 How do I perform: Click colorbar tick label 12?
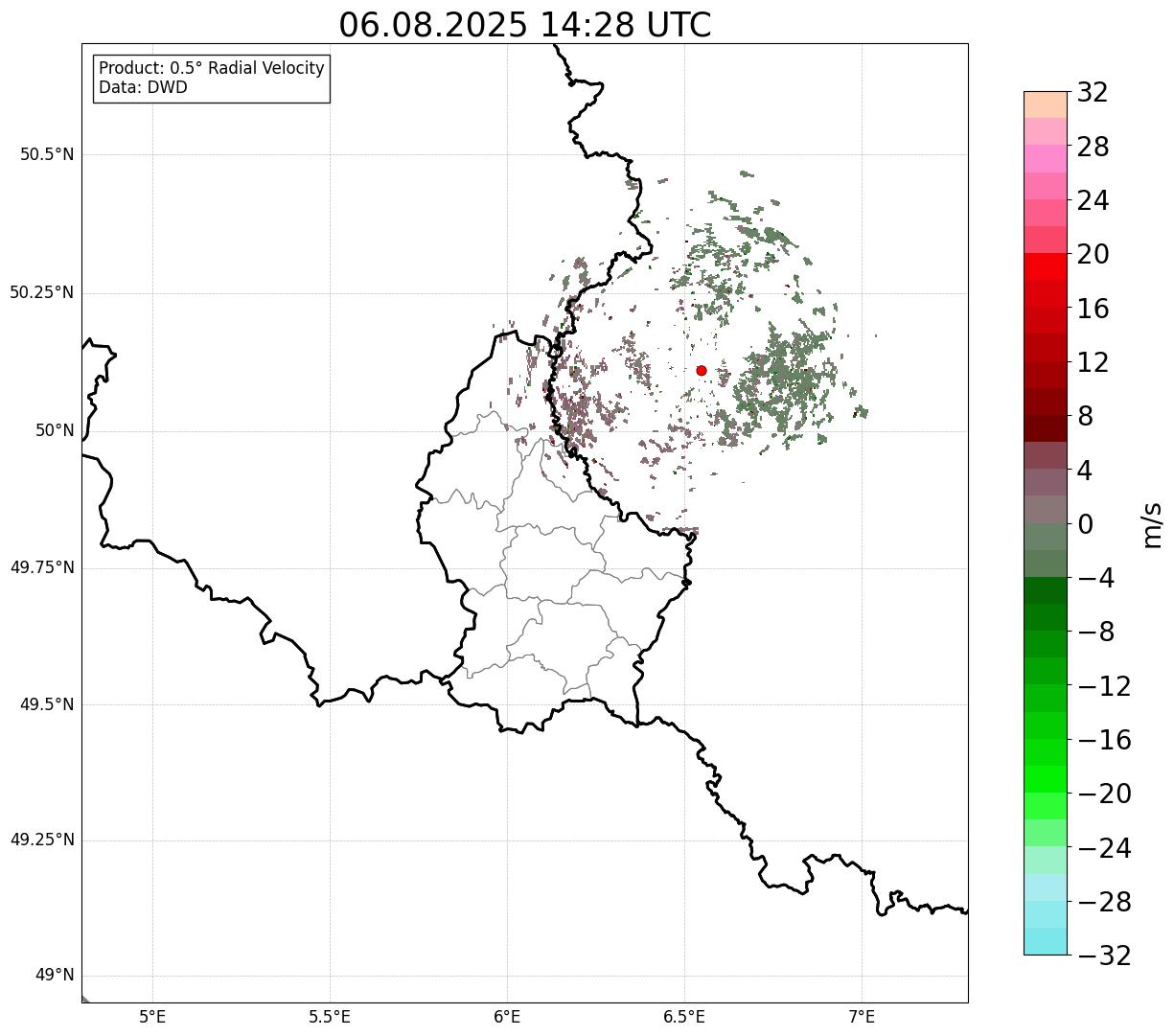(1093, 362)
